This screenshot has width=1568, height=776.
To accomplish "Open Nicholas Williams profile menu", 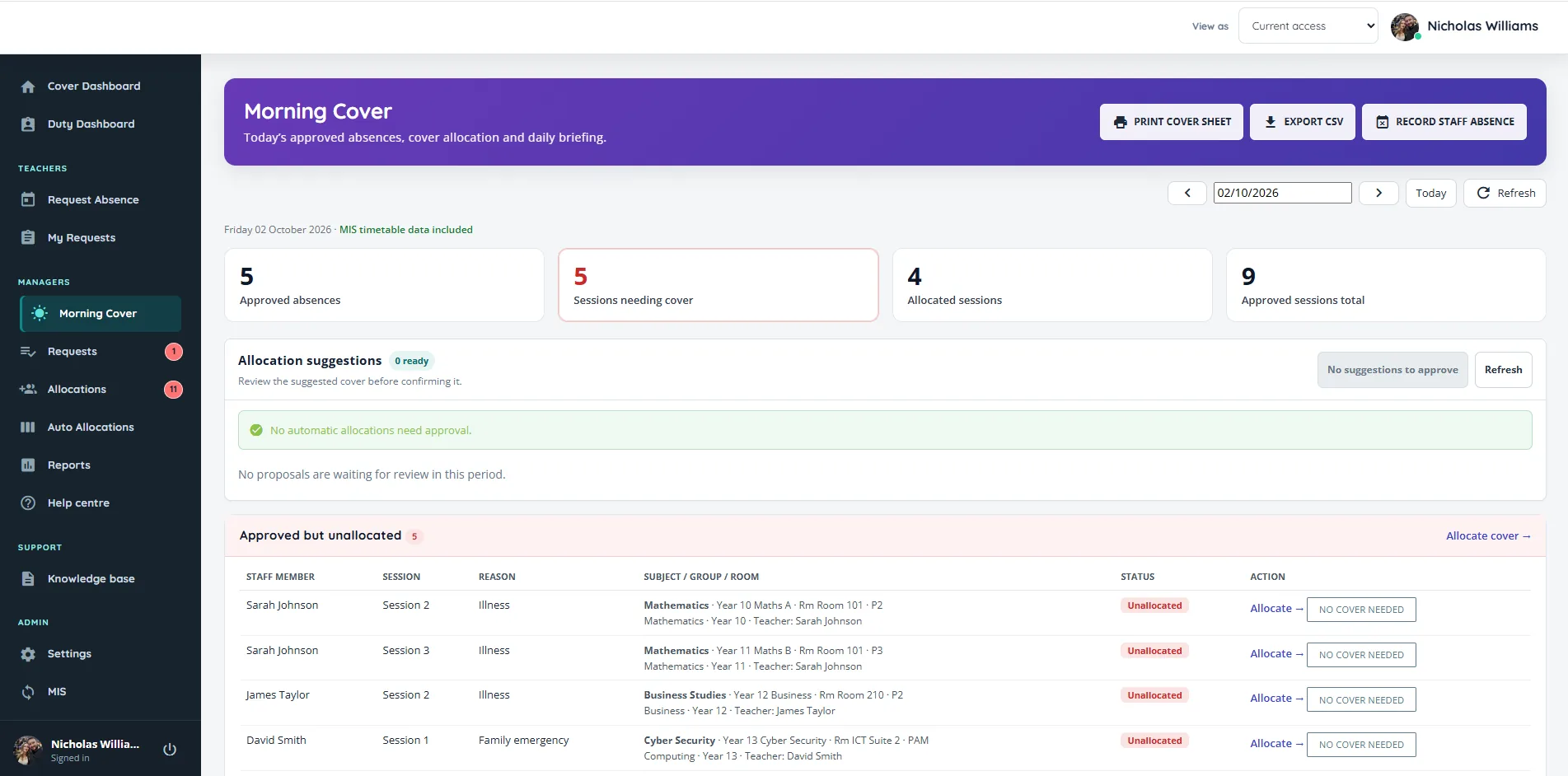I will coord(1464,26).
